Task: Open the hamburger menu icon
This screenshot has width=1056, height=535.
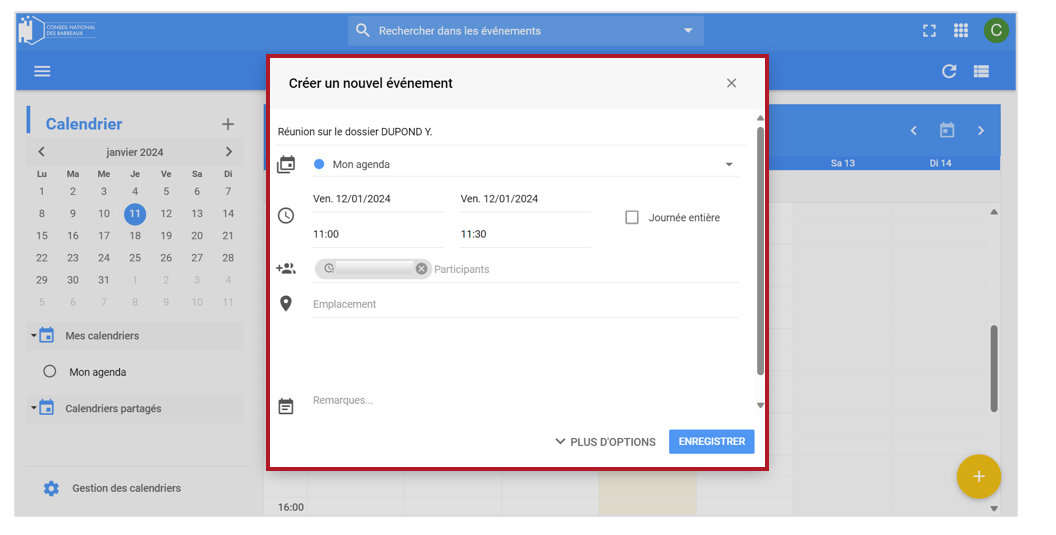Action: [x=42, y=71]
